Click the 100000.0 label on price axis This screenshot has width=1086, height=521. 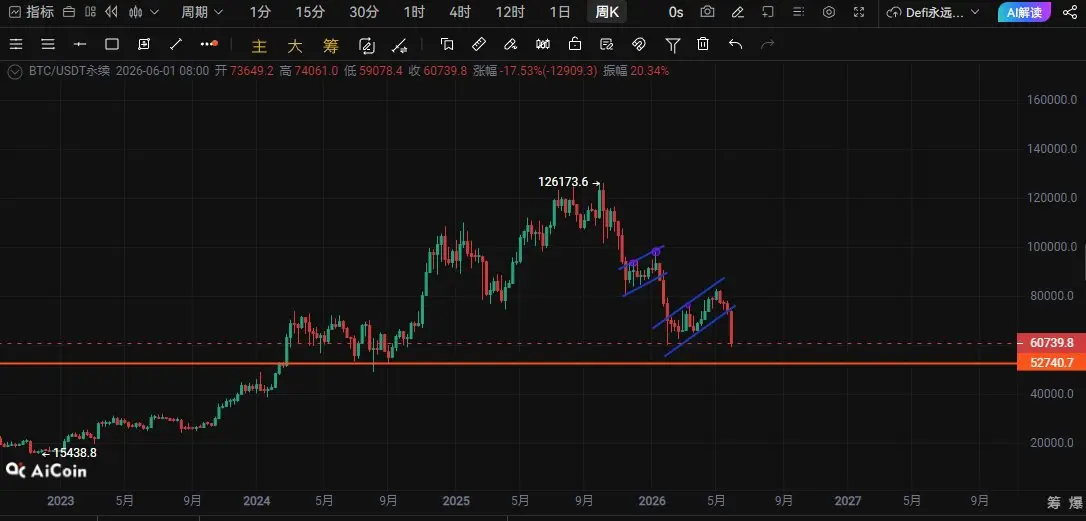pyautogui.click(x=1051, y=247)
